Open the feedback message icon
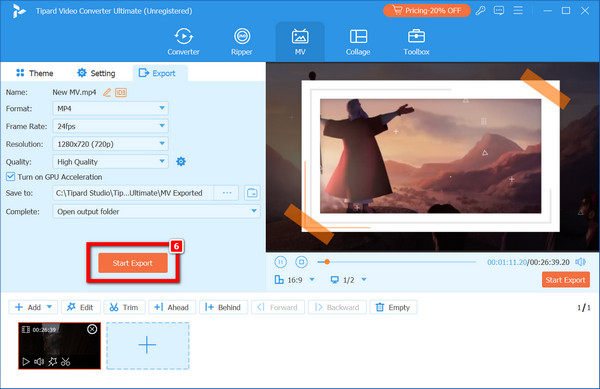Image resolution: width=600 pixels, height=389 pixels. (499, 11)
